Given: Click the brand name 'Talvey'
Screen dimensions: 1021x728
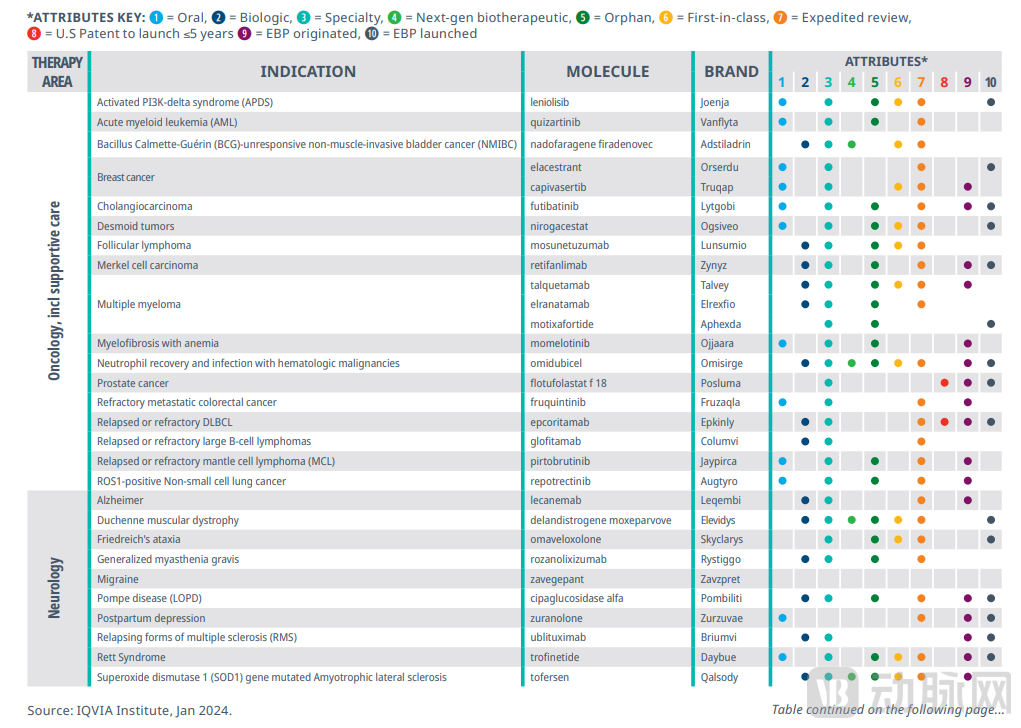Looking at the screenshot, I should point(715,285).
